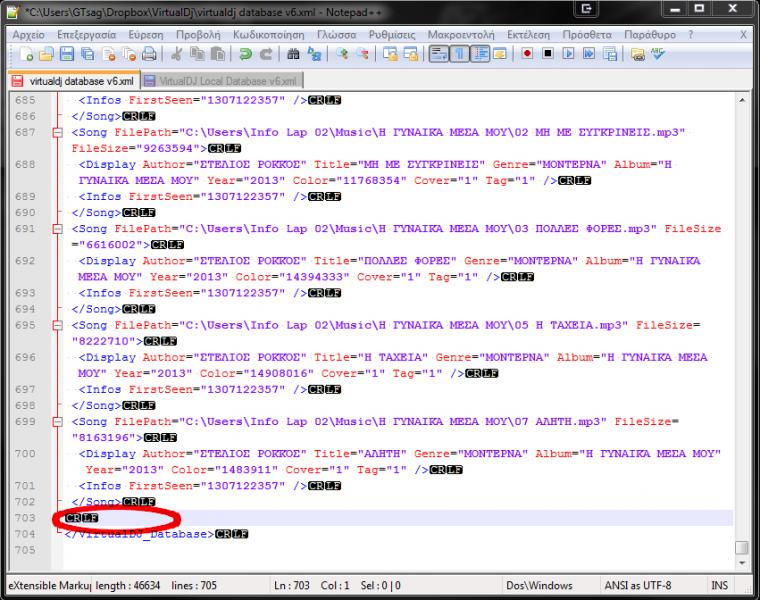Click the Cut scissors icon
The height and width of the screenshot is (600, 760).
tap(176, 54)
